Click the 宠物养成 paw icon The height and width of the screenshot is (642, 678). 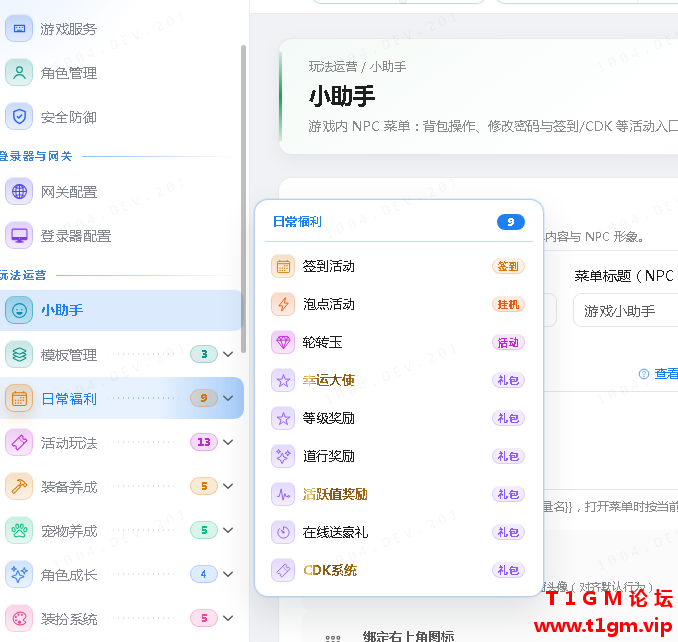click(19, 530)
